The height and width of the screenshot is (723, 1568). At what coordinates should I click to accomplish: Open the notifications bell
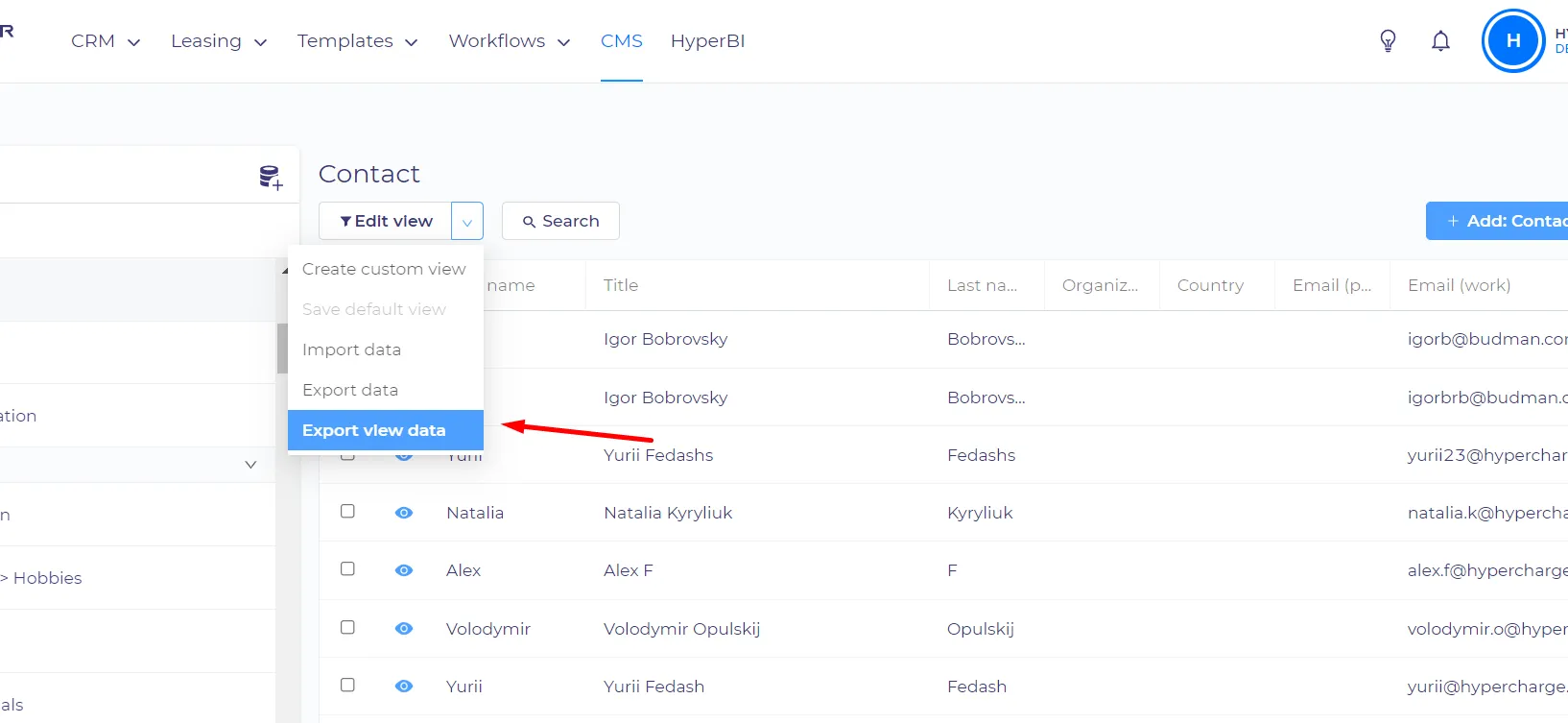(1440, 40)
